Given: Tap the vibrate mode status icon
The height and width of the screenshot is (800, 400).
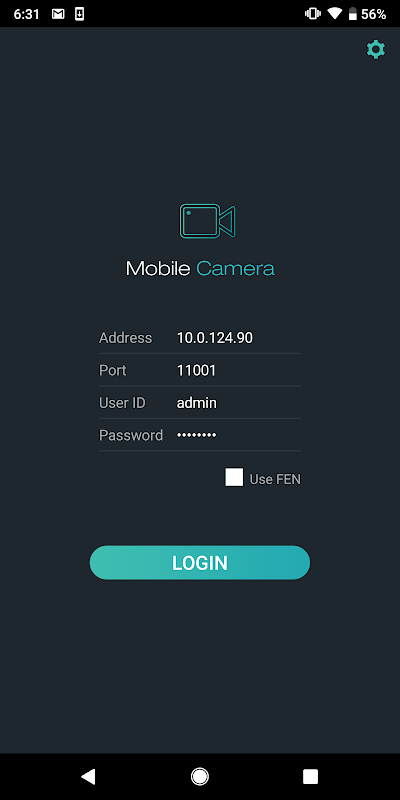Looking at the screenshot, I should point(312,14).
